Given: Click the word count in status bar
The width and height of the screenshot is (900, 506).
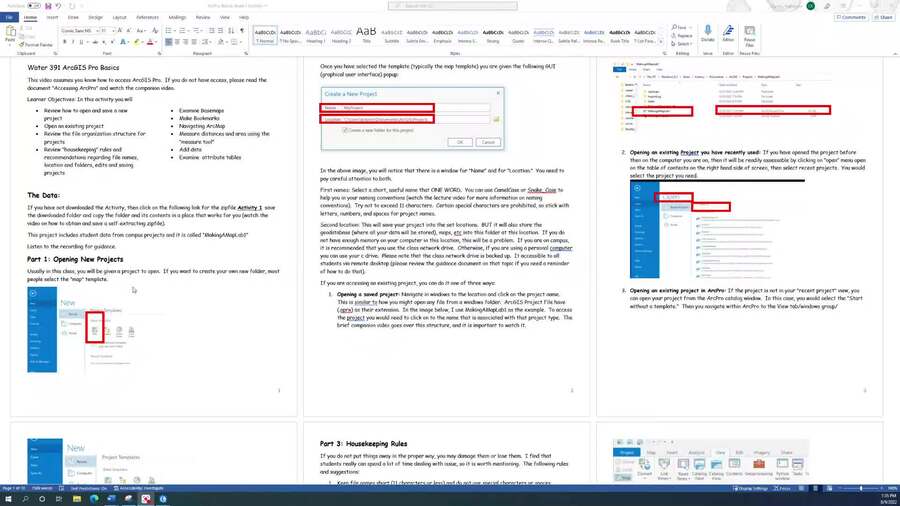Looking at the screenshot, I should point(42,488).
